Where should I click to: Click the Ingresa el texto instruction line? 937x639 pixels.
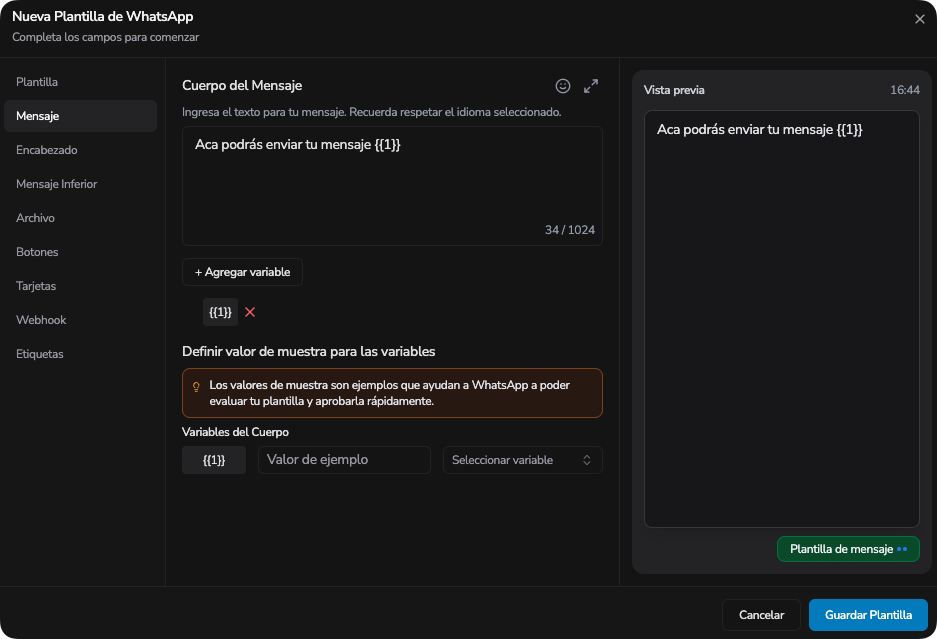pyautogui.click(x=372, y=112)
